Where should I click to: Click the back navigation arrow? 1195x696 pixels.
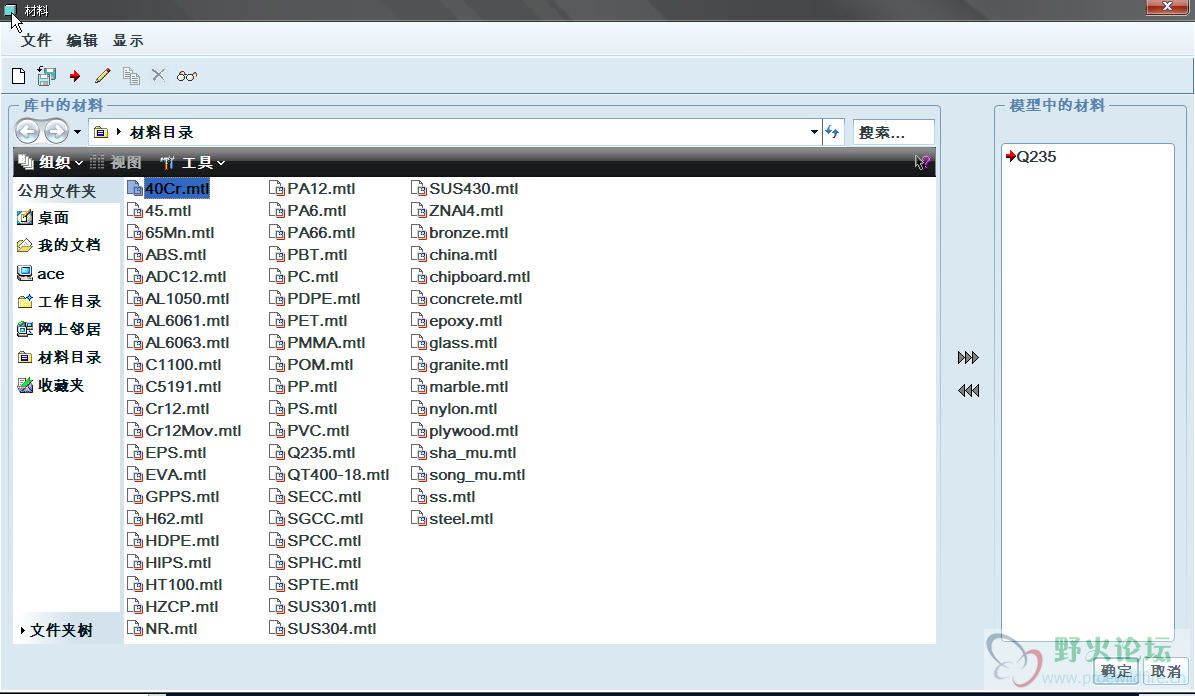27,132
